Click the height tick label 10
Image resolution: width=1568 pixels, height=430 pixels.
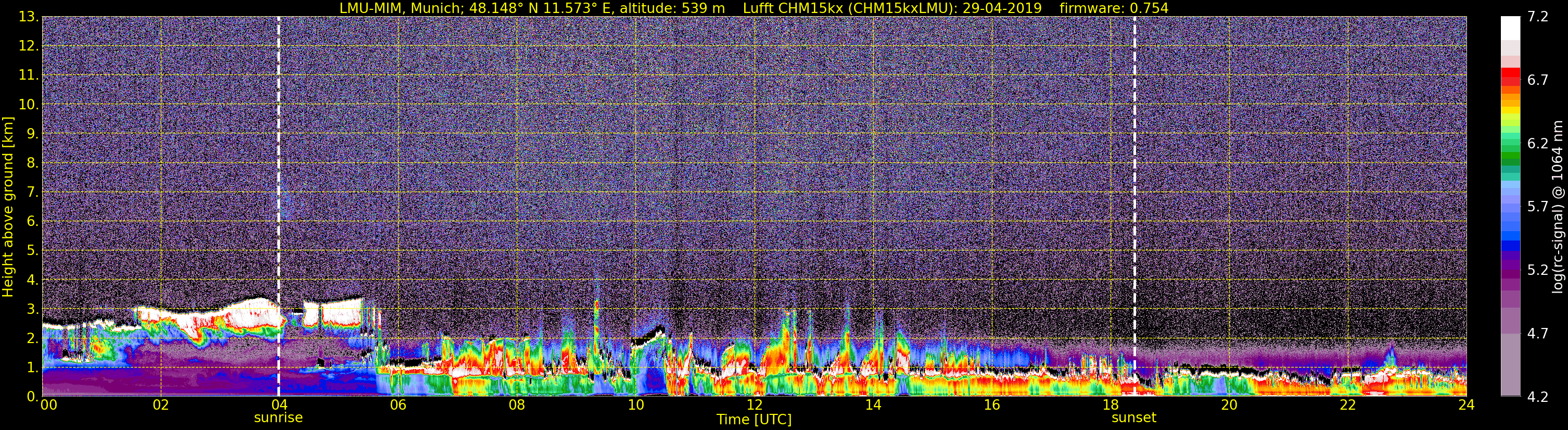[28, 104]
